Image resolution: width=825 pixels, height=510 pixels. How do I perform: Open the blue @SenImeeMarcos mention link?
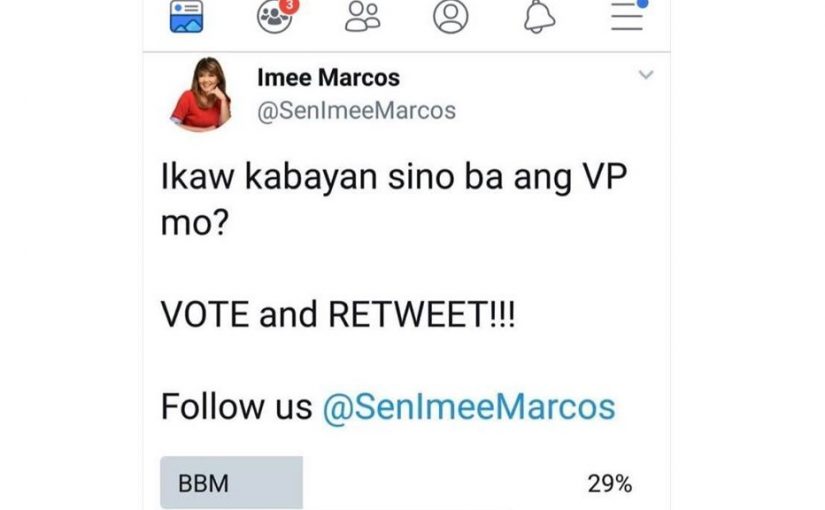click(469, 407)
